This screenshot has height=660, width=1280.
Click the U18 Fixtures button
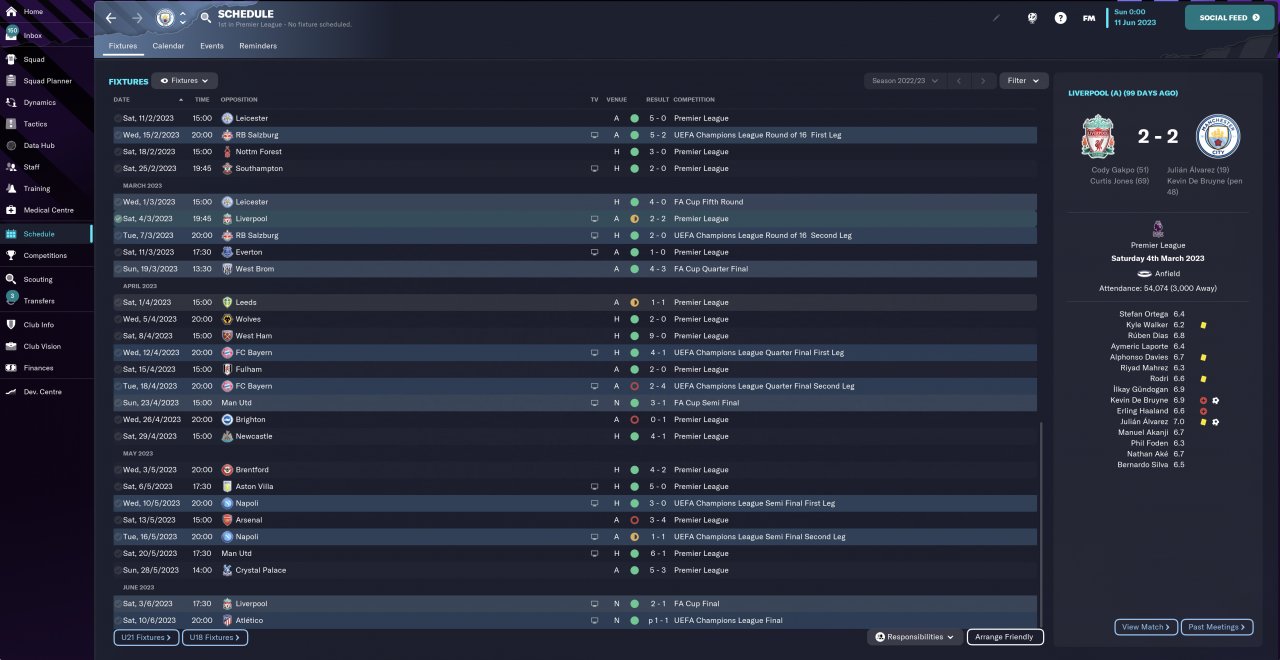[215, 637]
